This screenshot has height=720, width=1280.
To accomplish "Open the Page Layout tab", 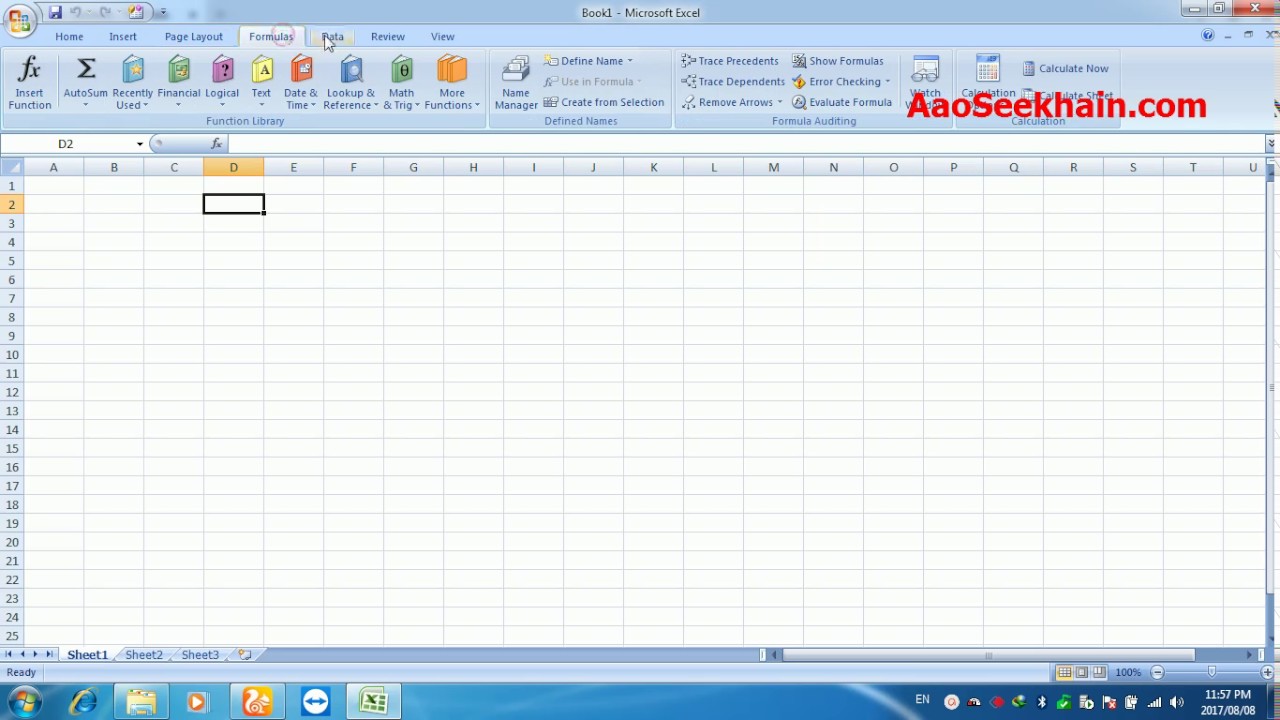I will coord(194,37).
